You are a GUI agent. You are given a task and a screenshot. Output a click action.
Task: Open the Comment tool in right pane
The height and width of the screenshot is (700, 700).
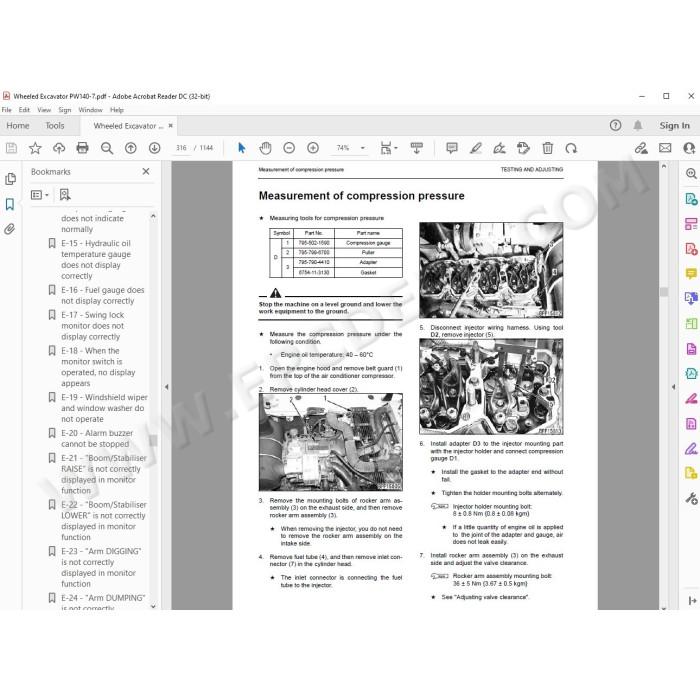pyautogui.click(x=691, y=274)
